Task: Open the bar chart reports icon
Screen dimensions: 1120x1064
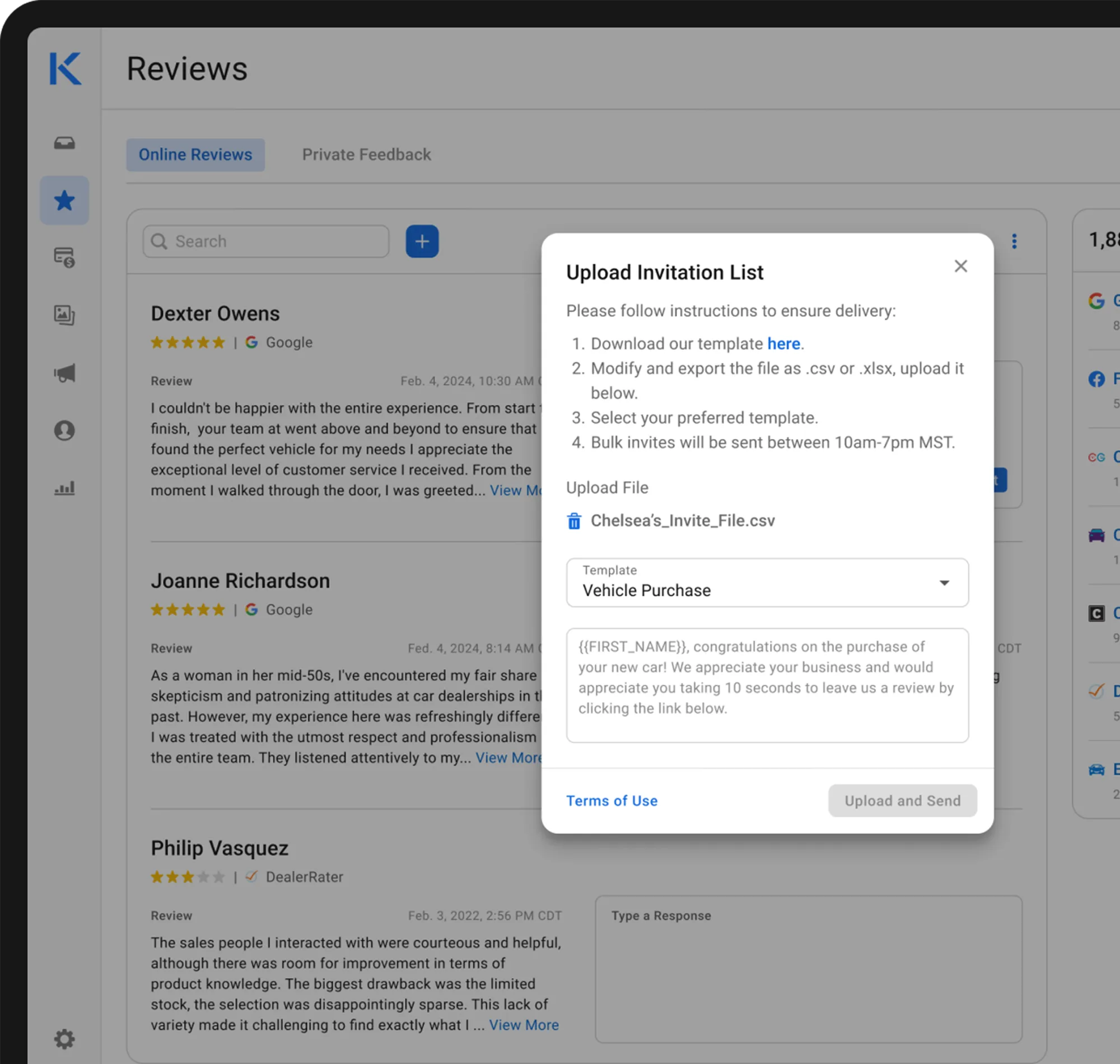Action: tap(64, 488)
